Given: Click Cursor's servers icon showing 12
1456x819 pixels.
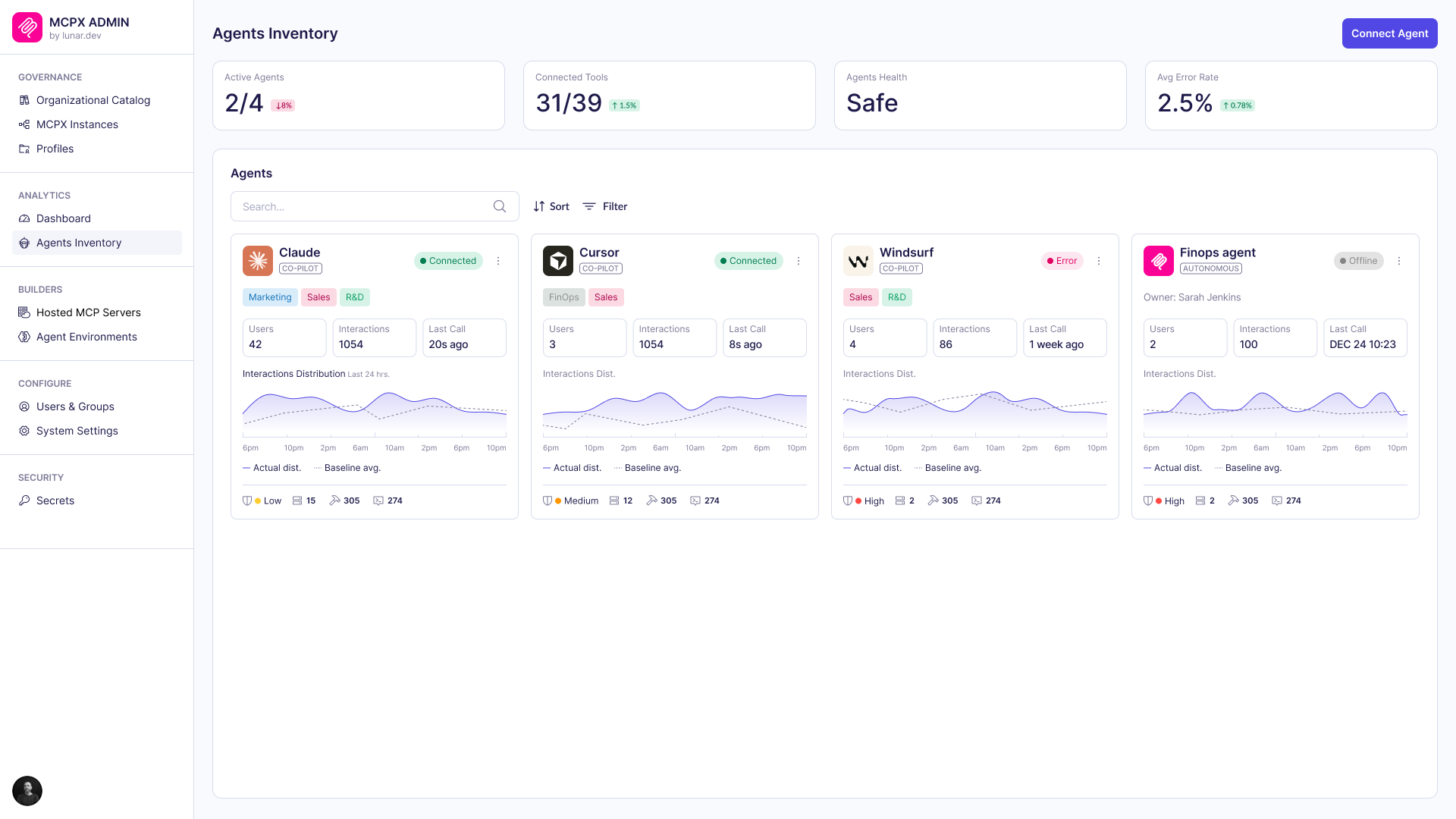Looking at the screenshot, I should point(614,500).
